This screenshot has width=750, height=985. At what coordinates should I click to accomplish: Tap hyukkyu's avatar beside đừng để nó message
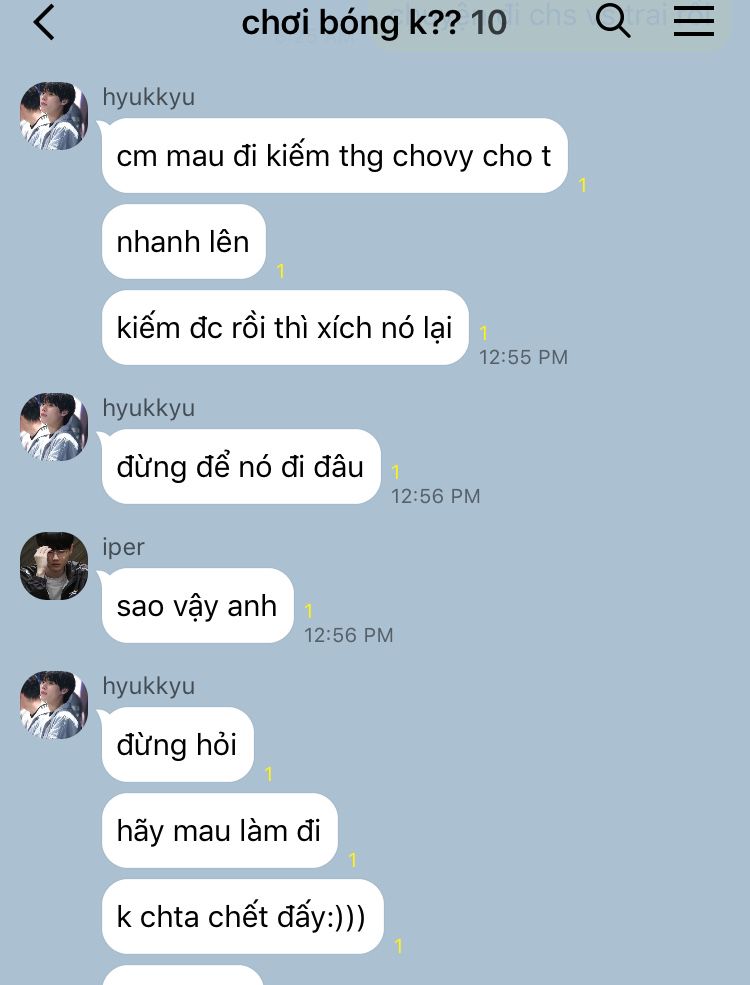(54, 427)
